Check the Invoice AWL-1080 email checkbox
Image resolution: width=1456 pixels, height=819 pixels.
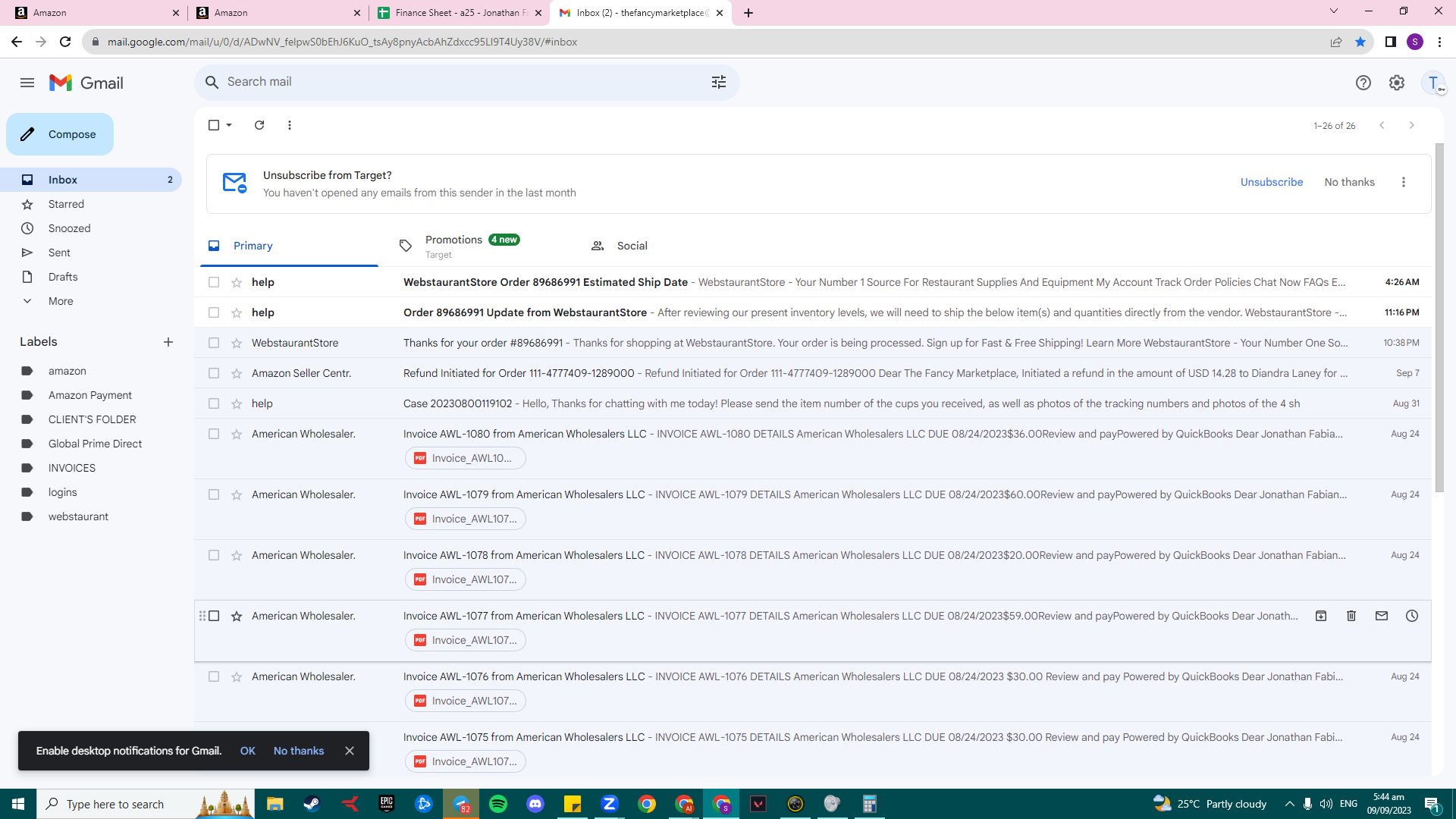[x=214, y=434]
